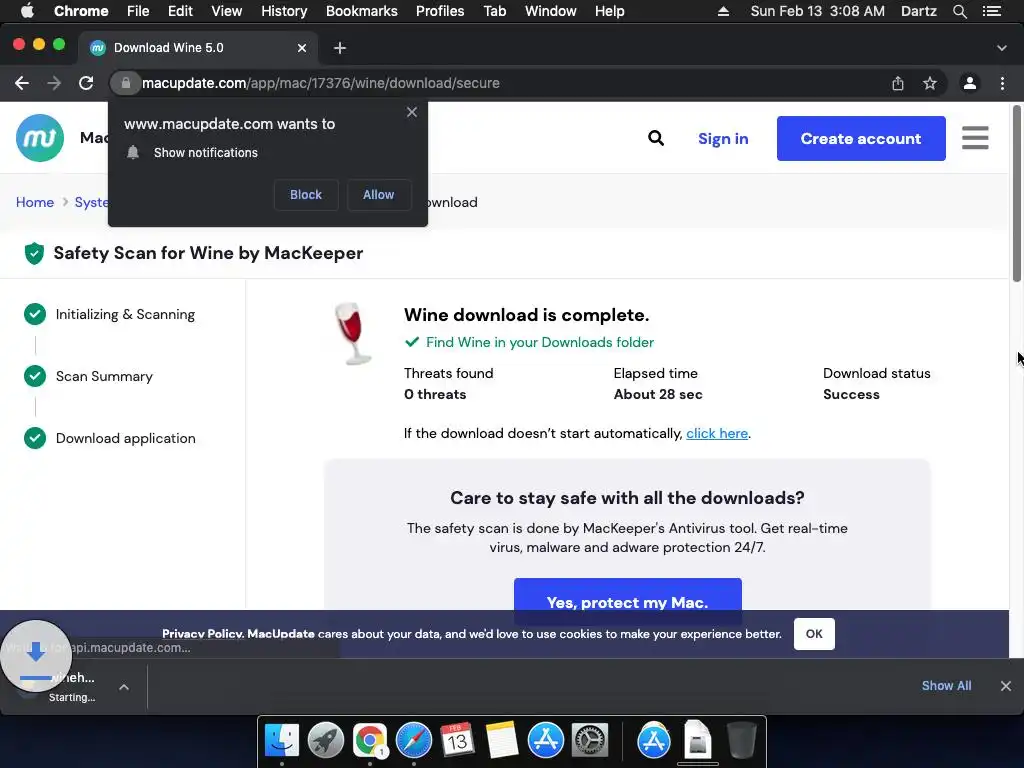This screenshot has width=1024, height=768.
Task: Open Control Center list icon
Action: 991,11
